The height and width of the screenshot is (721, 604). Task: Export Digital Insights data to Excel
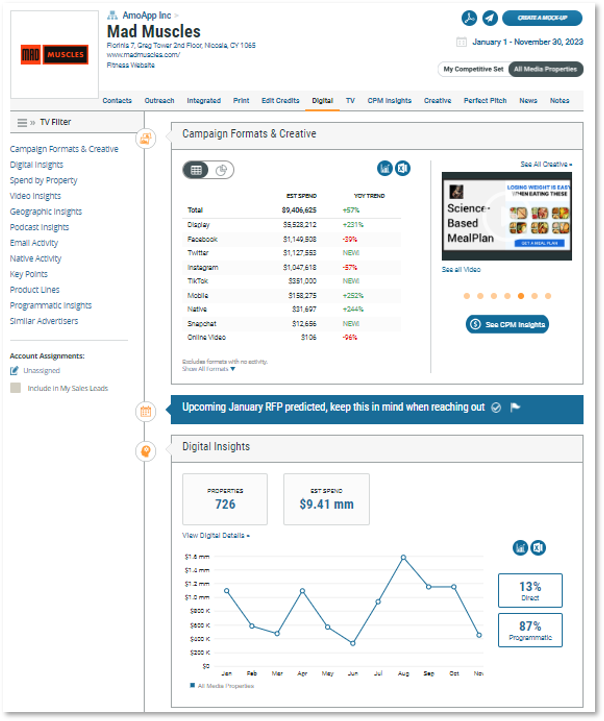click(x=538, y=548)
